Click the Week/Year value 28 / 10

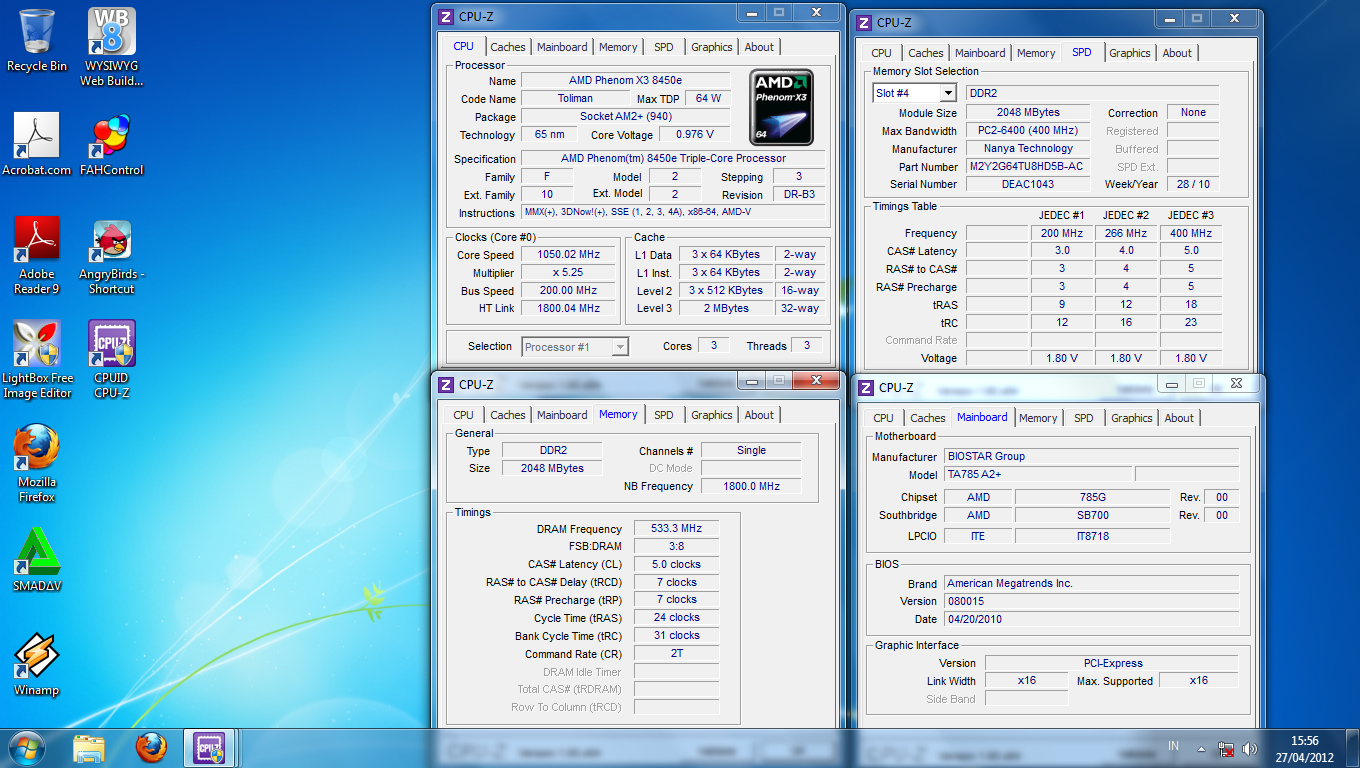point(1193,184)
